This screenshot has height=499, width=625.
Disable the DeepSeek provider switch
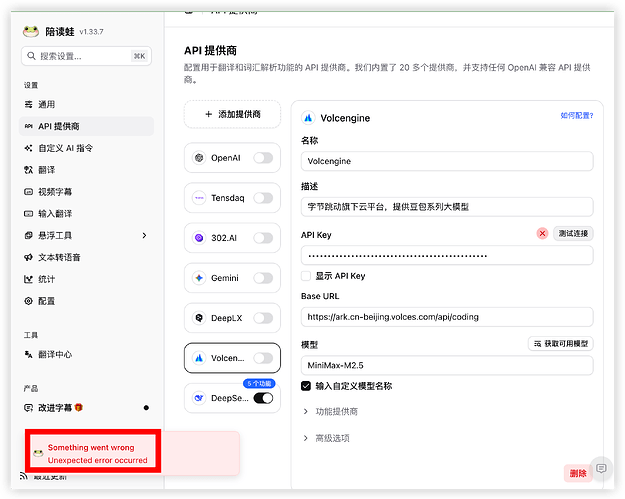263,398
